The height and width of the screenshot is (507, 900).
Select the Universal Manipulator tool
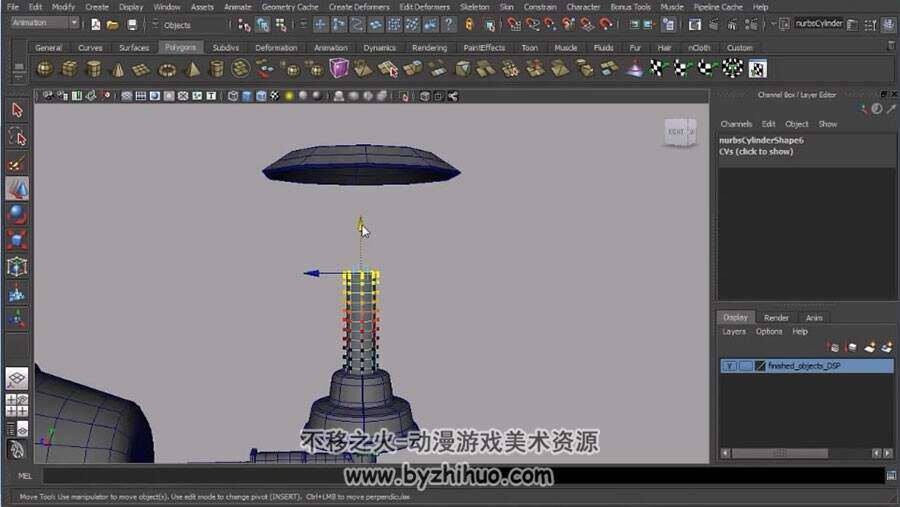17,266
